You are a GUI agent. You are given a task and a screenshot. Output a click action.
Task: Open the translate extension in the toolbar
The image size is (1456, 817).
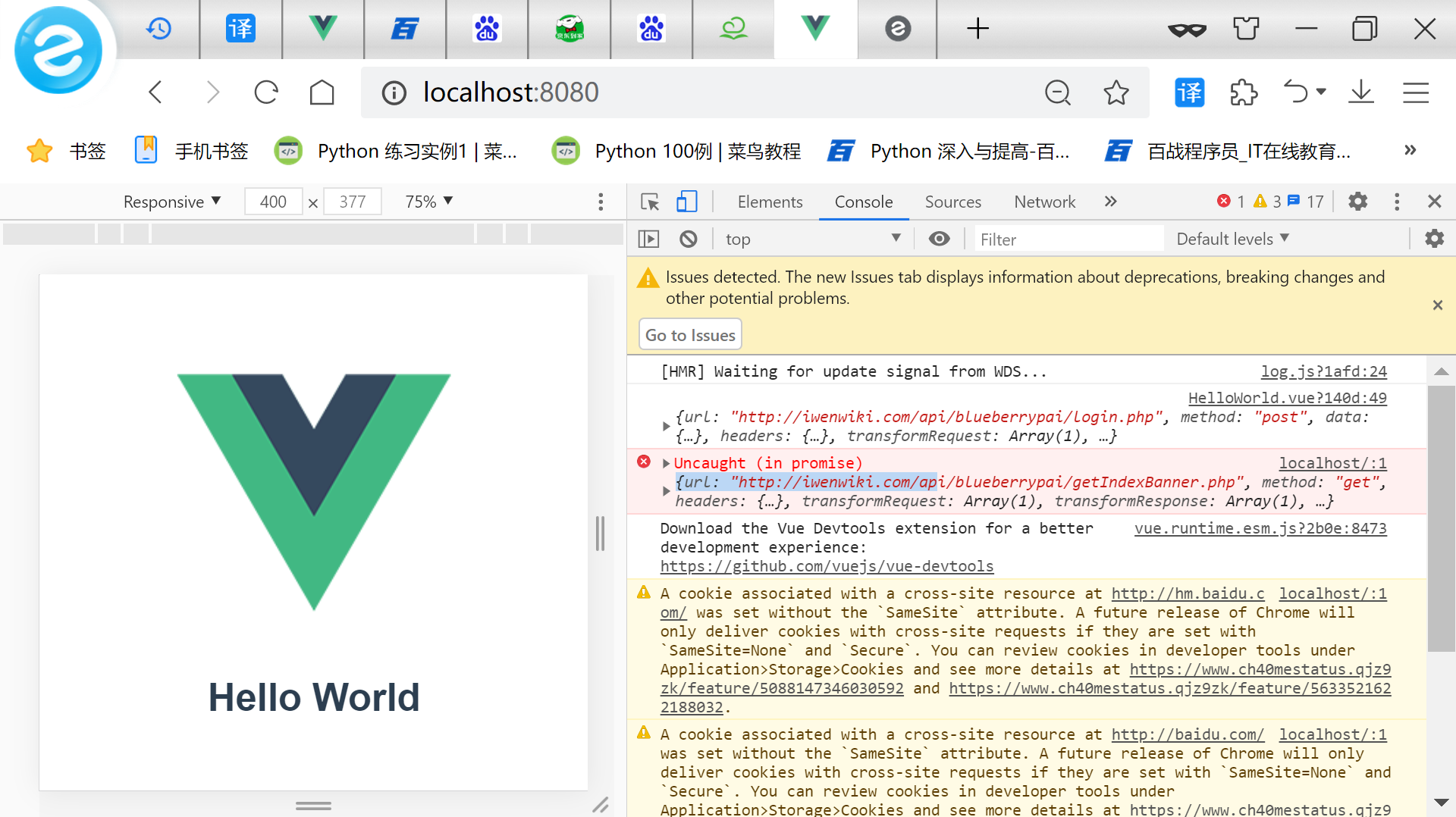coord(1189,92)
